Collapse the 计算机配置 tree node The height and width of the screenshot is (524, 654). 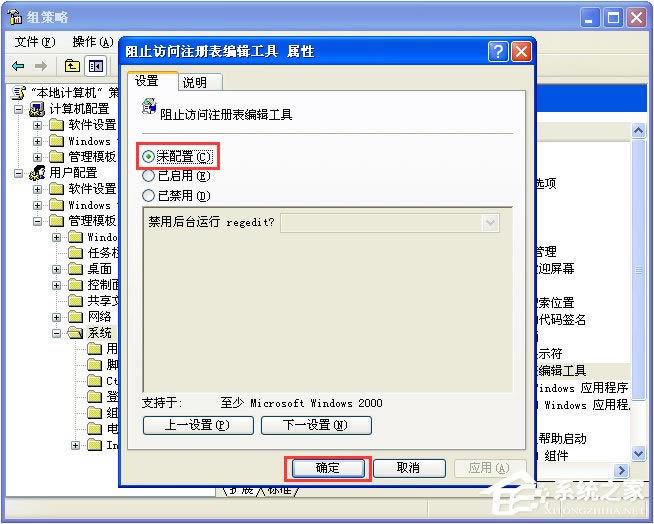click(18, 109)
